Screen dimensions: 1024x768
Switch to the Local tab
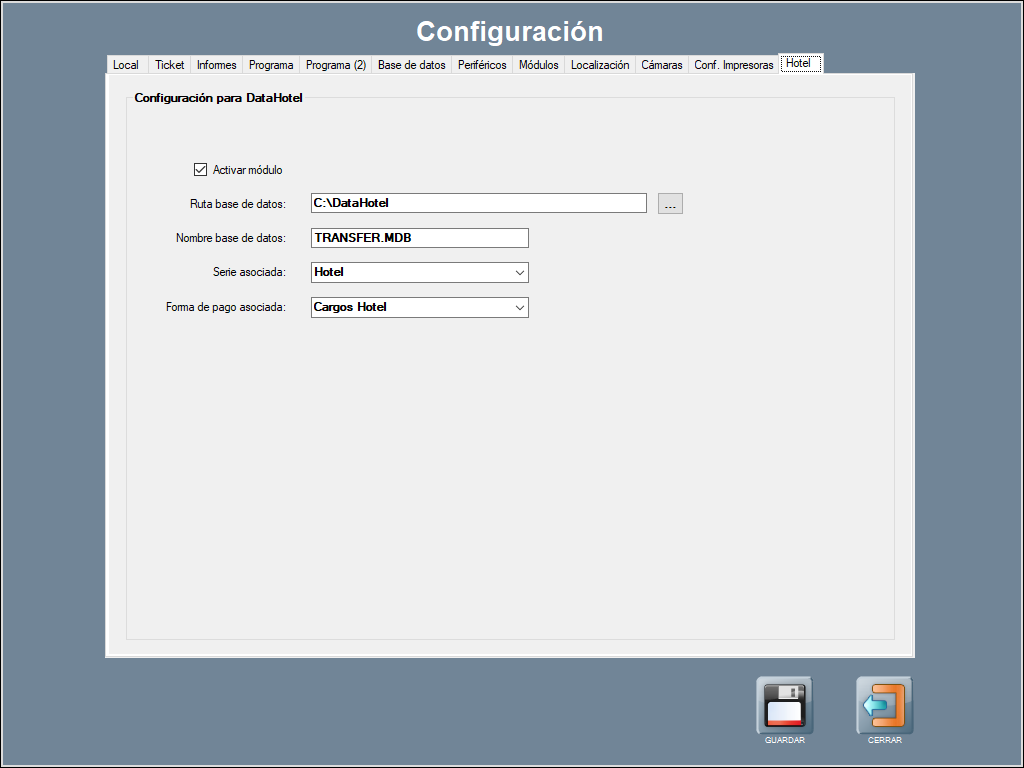(126, 65)
